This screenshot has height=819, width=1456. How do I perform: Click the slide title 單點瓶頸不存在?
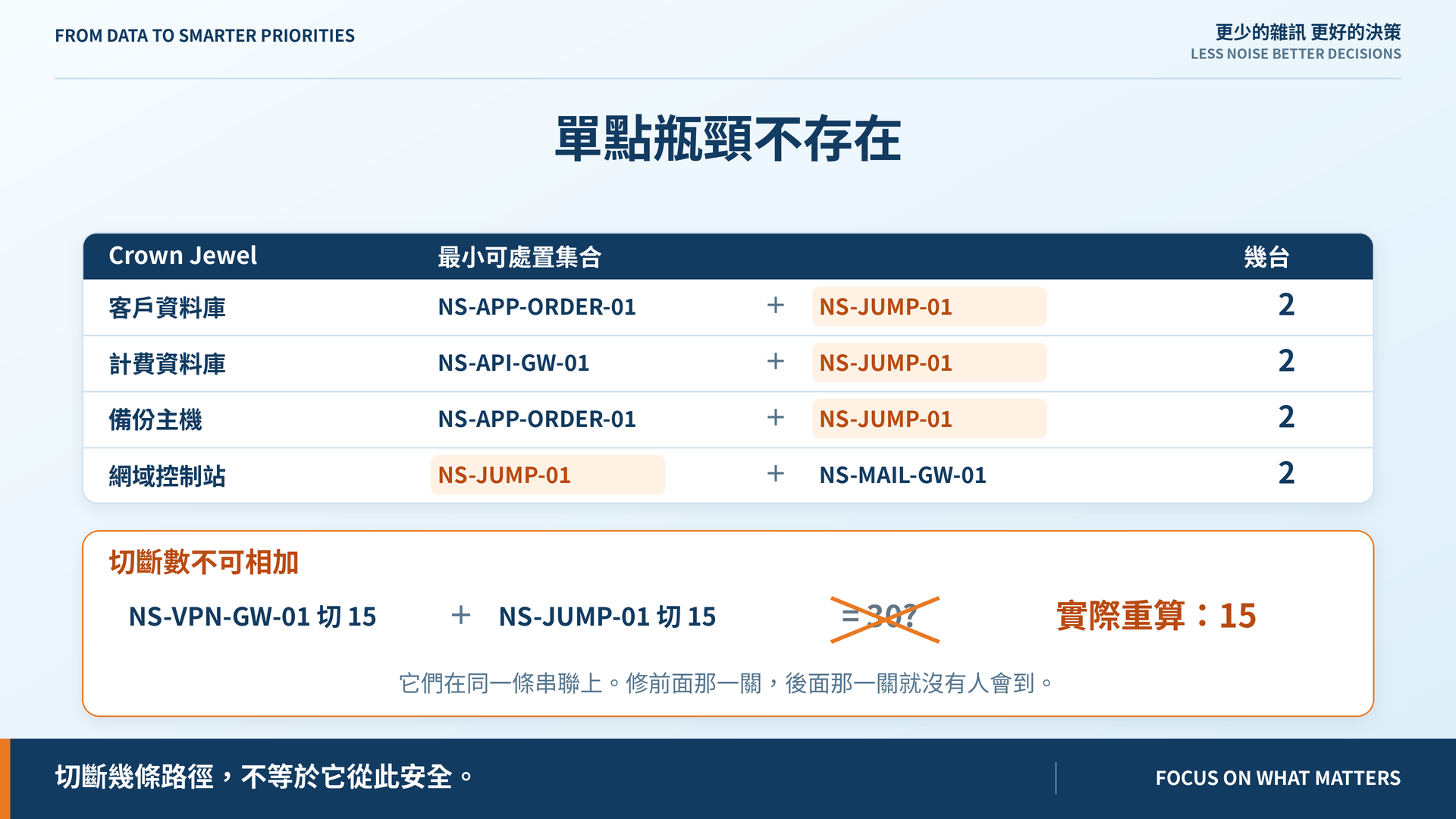[728, 139]
